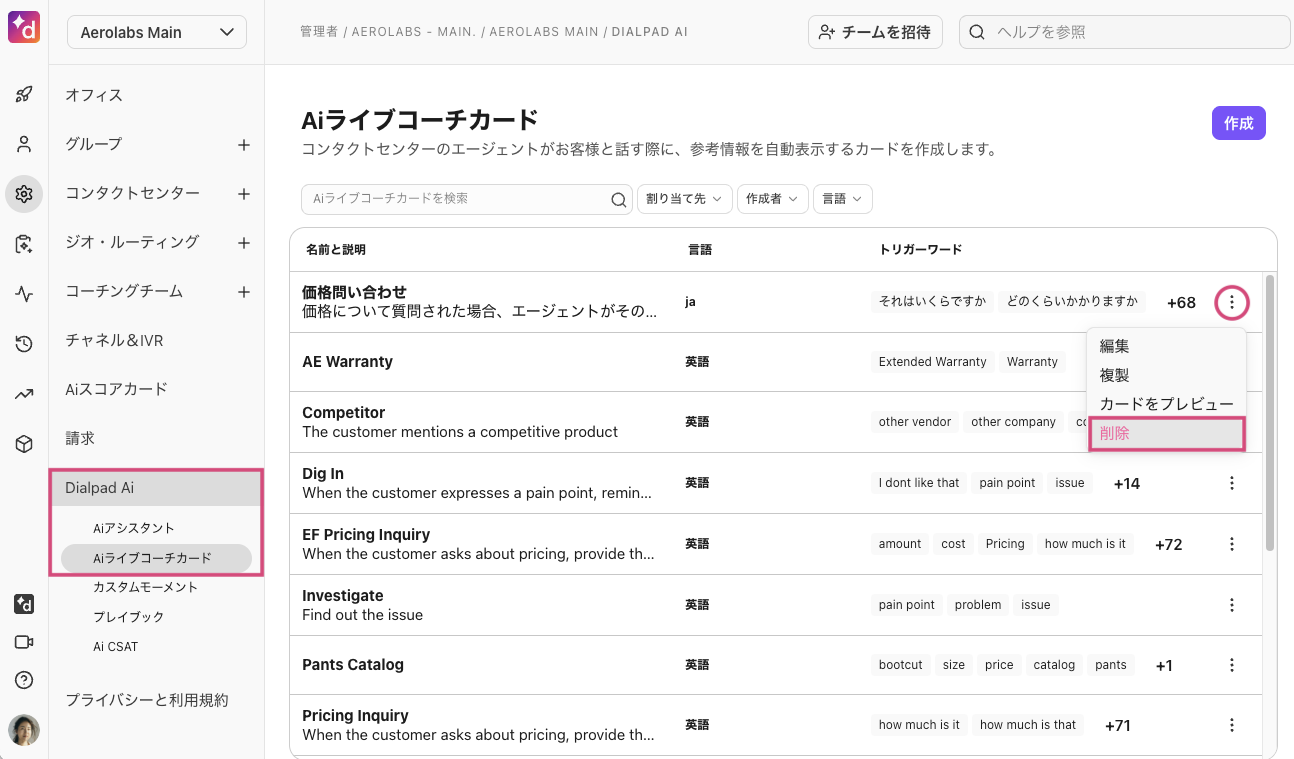Image resolution: width=1294 pixels, height=759 pixels.
Task: Click the 作成 button
Action: coord(1238,123)
